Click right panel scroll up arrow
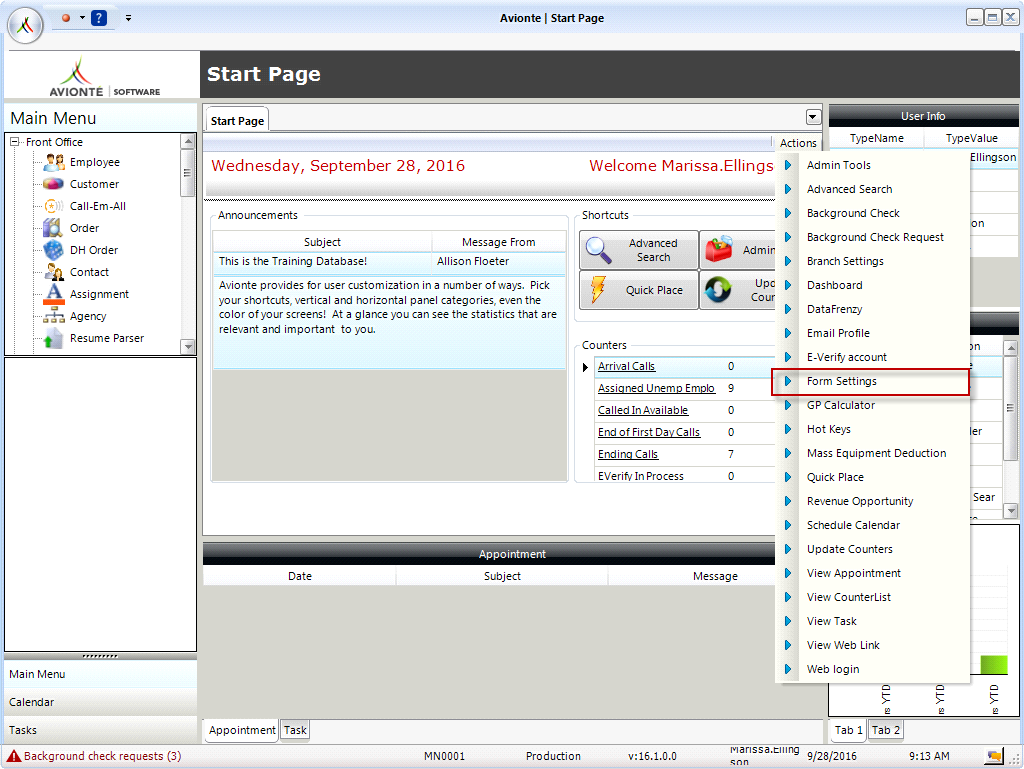The height and width of the screenshot is (769, 1024). coord(1011,348)
